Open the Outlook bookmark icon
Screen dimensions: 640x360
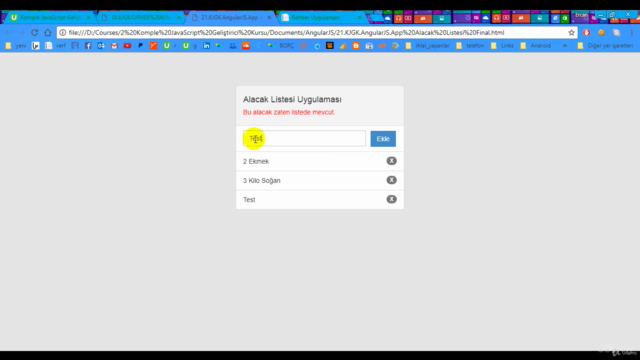click(101, 46)
